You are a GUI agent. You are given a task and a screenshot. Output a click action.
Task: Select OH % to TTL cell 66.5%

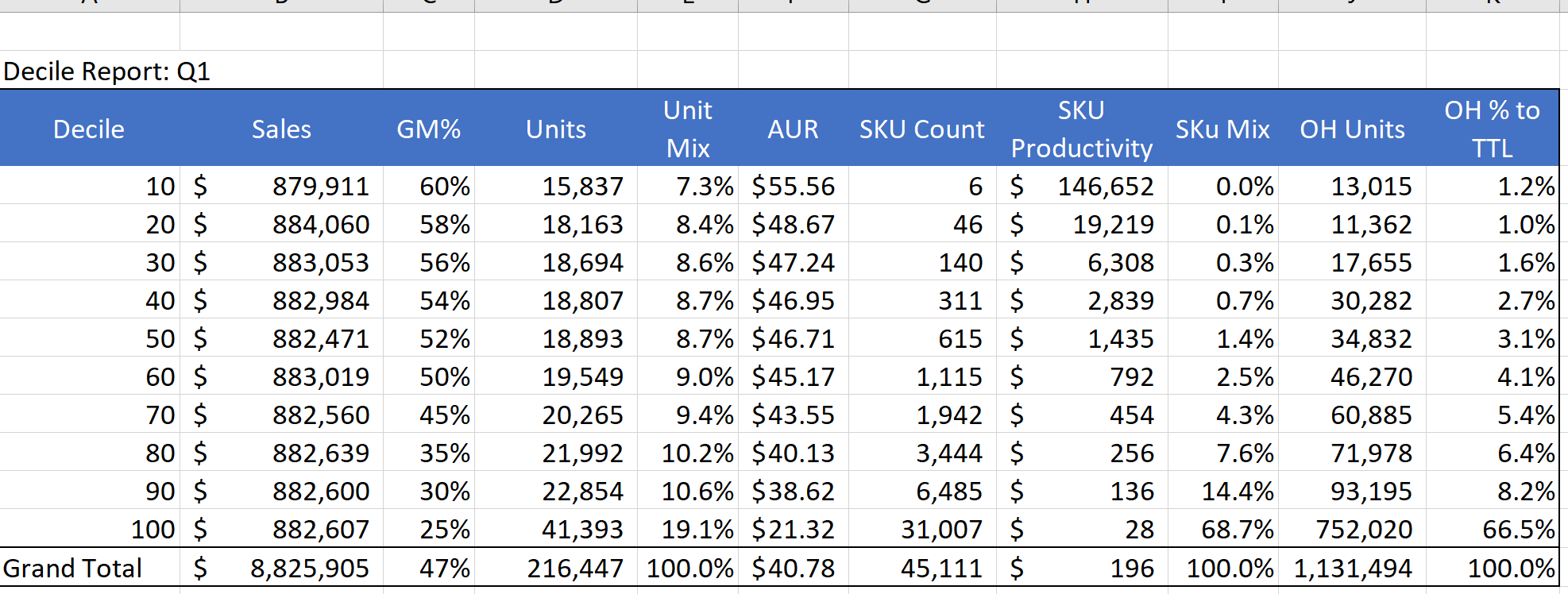coord(1493,529)
